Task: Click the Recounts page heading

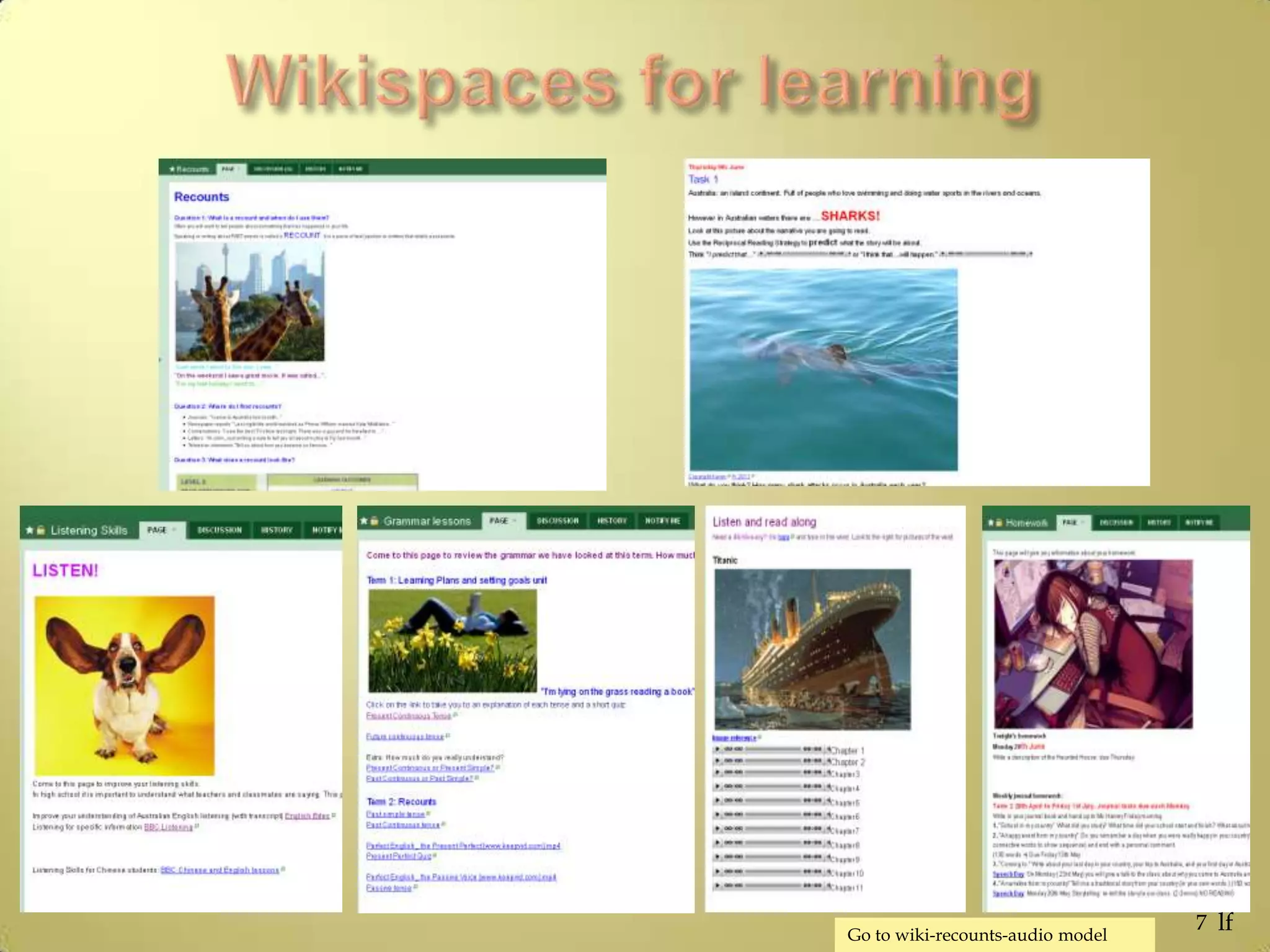Action: pyautogui.click(x=202, y=197)
